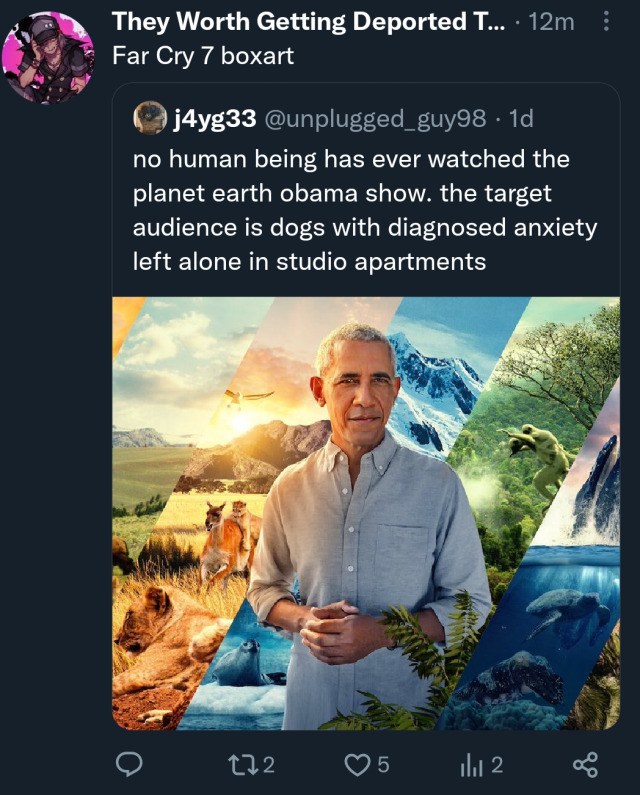The image size is (640, 795).
Task: Click the view count number beside the chart
Action: click(497, 765)
